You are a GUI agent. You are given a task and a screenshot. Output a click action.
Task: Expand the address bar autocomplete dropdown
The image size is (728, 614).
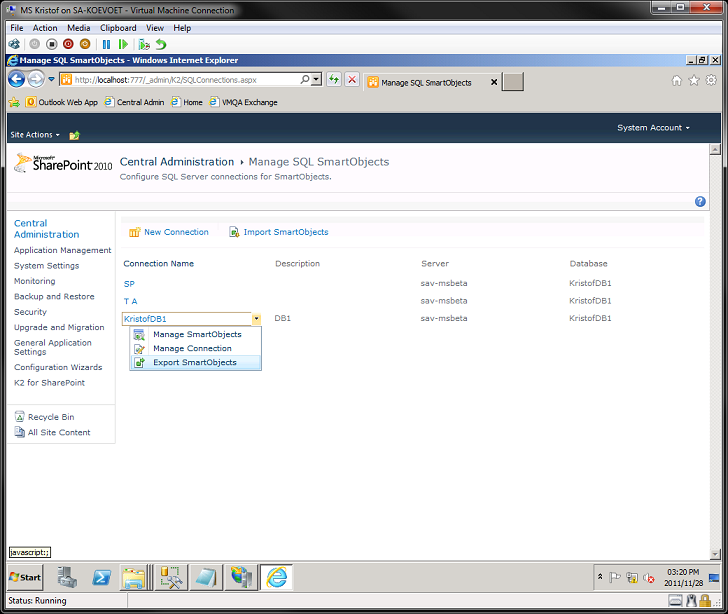coord(316,79)
